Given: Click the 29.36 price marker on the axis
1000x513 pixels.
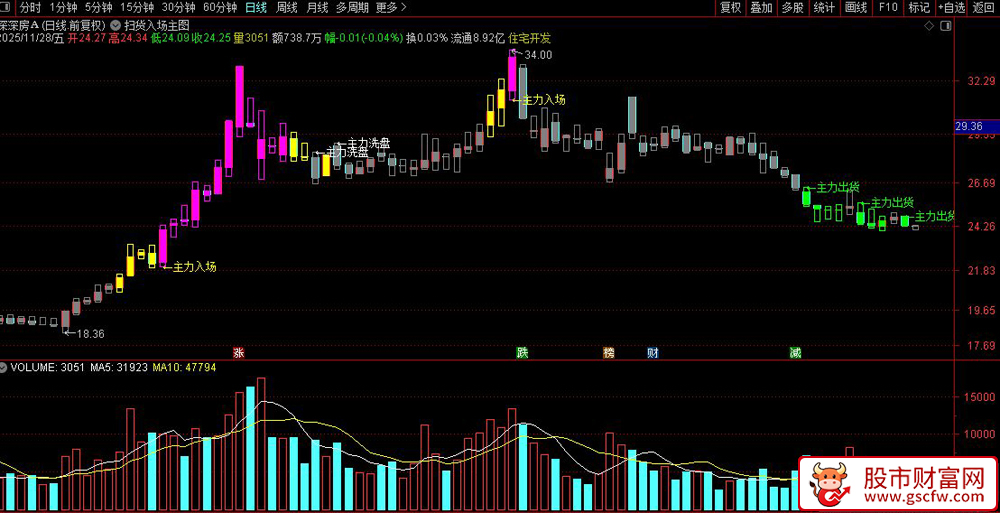Looking at the screenshot, I should [976, 126].
